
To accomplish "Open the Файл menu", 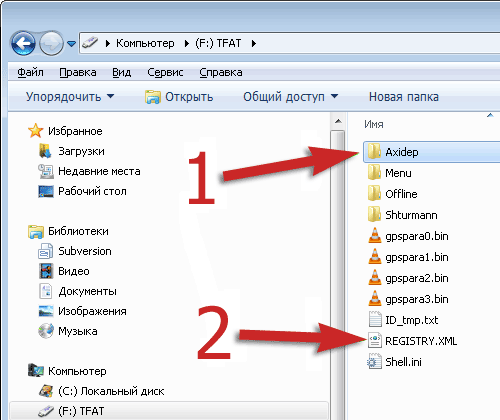I will point(30,72).
